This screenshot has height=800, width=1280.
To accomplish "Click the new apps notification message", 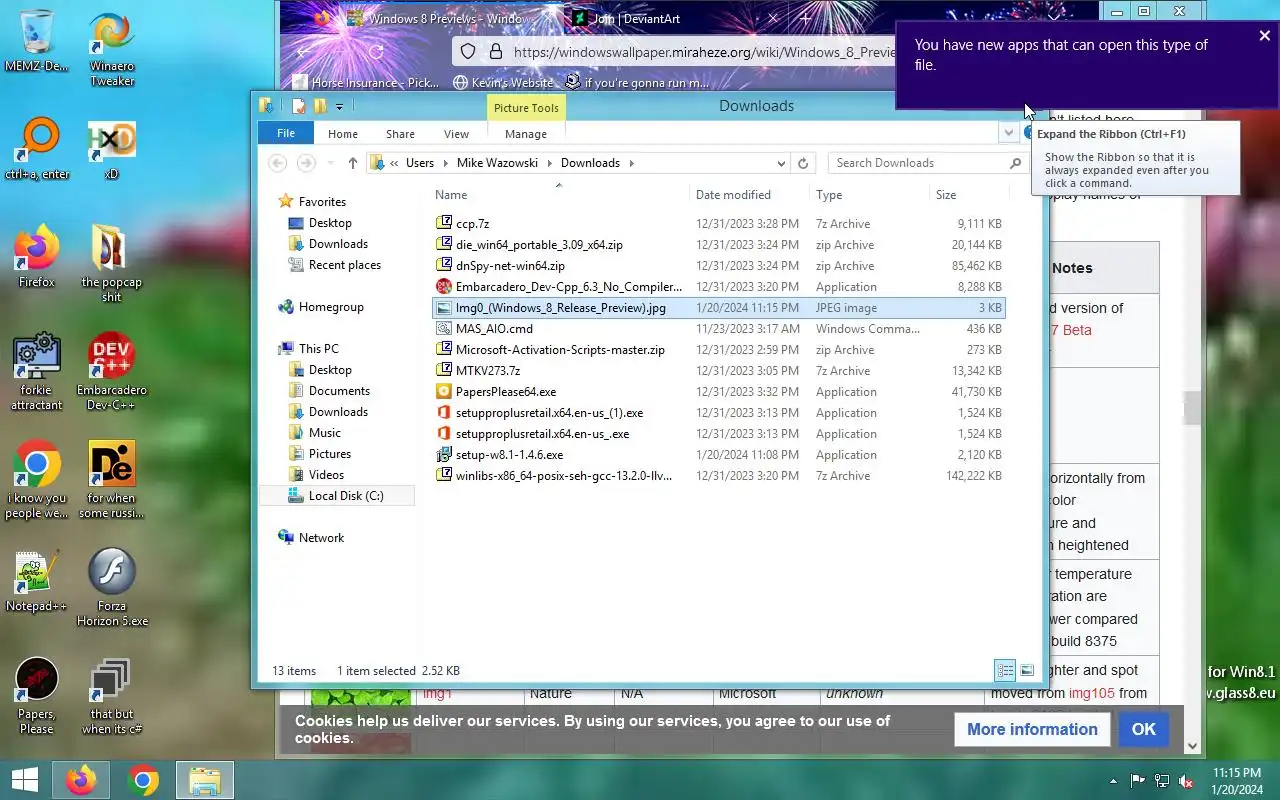I will (x=1061, y=55).
